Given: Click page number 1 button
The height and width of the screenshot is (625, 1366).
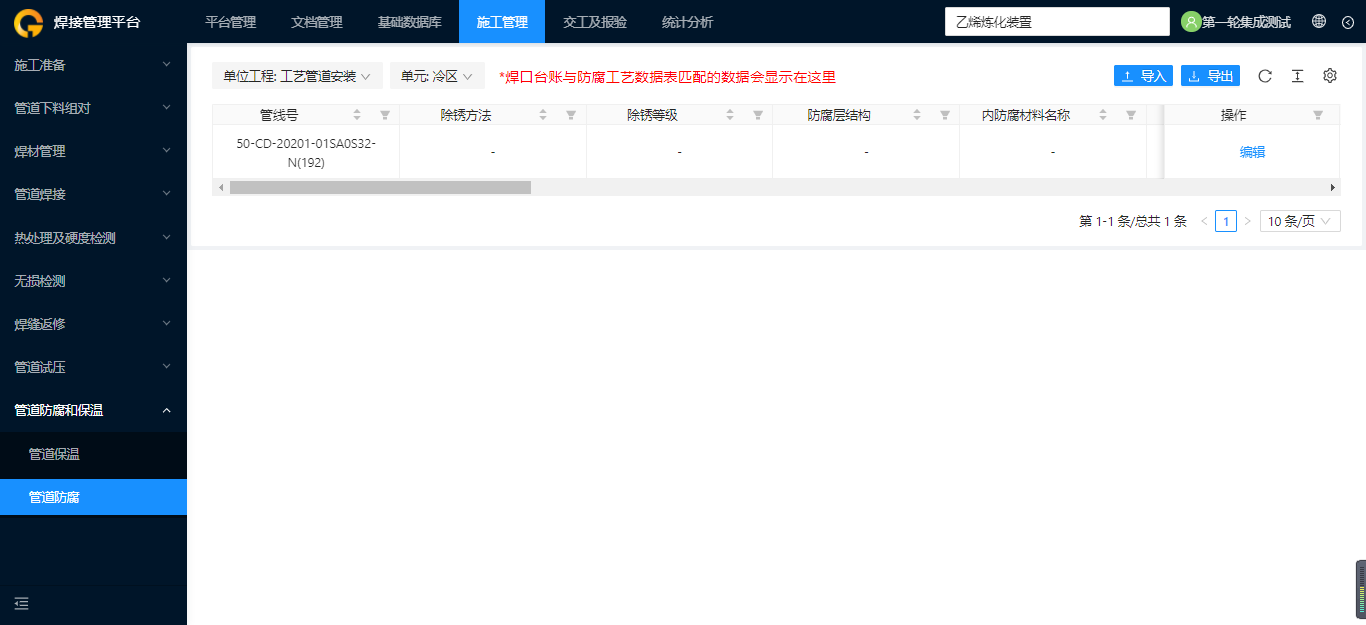Looking at the screenshot, I should (x=1226, y=221).
